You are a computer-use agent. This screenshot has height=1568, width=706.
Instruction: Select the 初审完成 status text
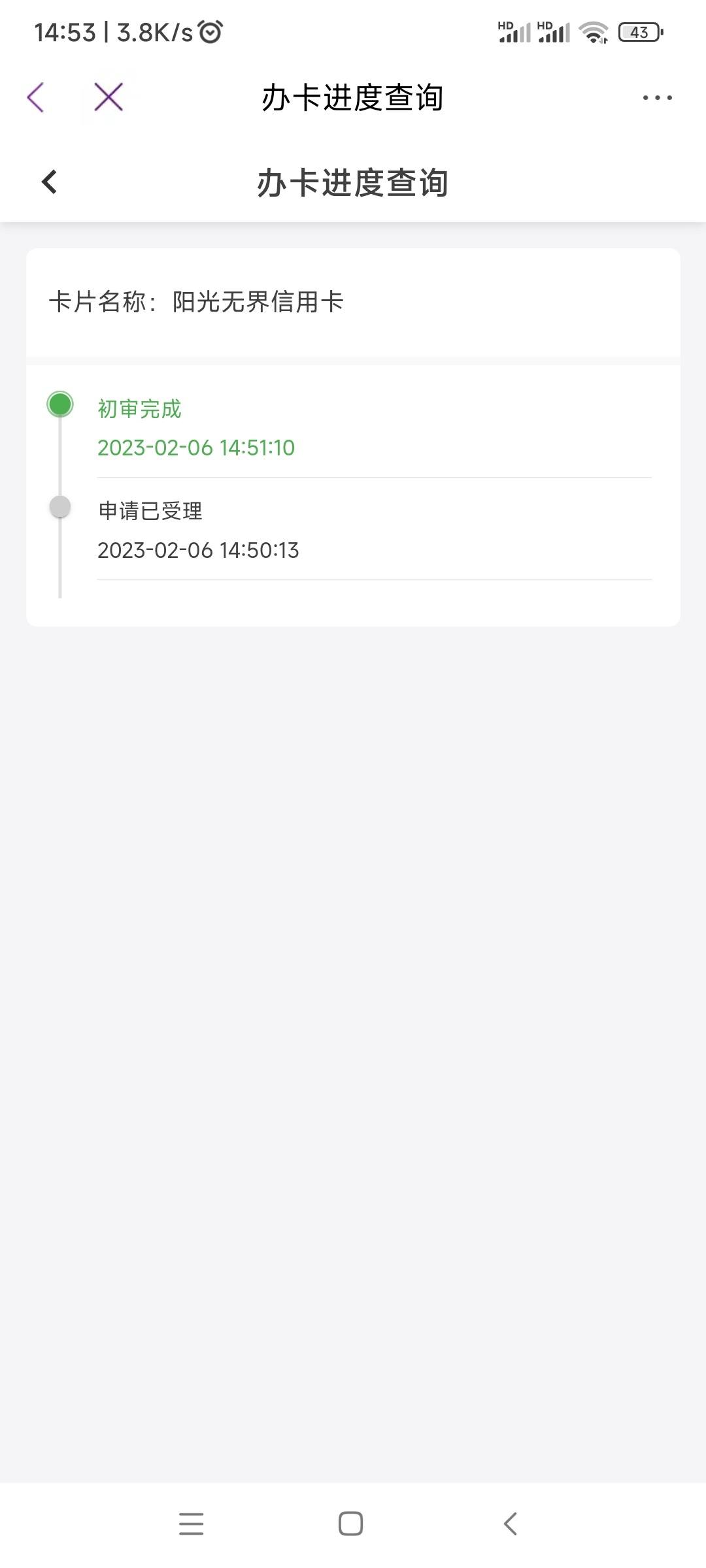point(139,409)
